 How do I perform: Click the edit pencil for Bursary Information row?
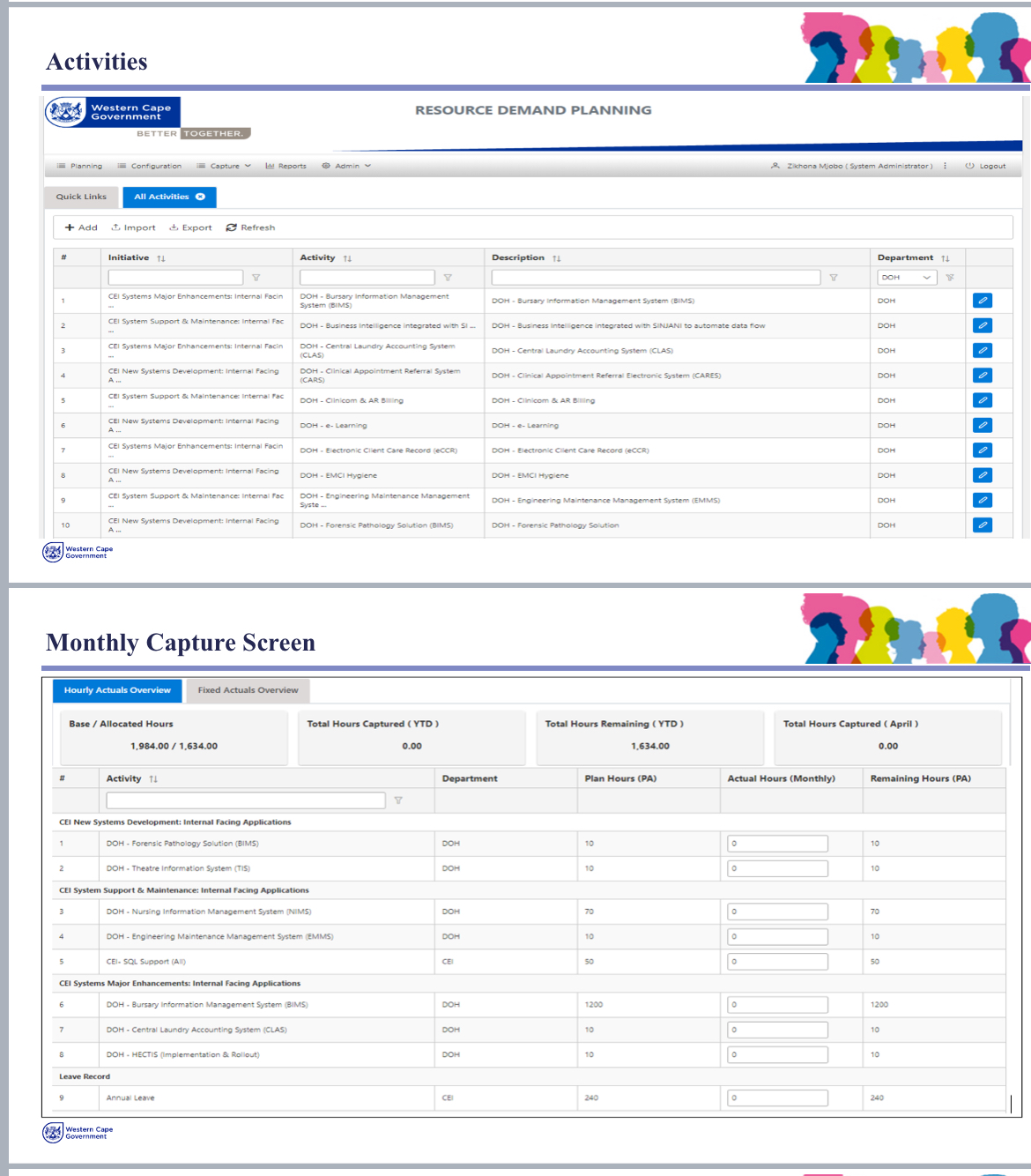pyautogui.click(x=983, y=301)
